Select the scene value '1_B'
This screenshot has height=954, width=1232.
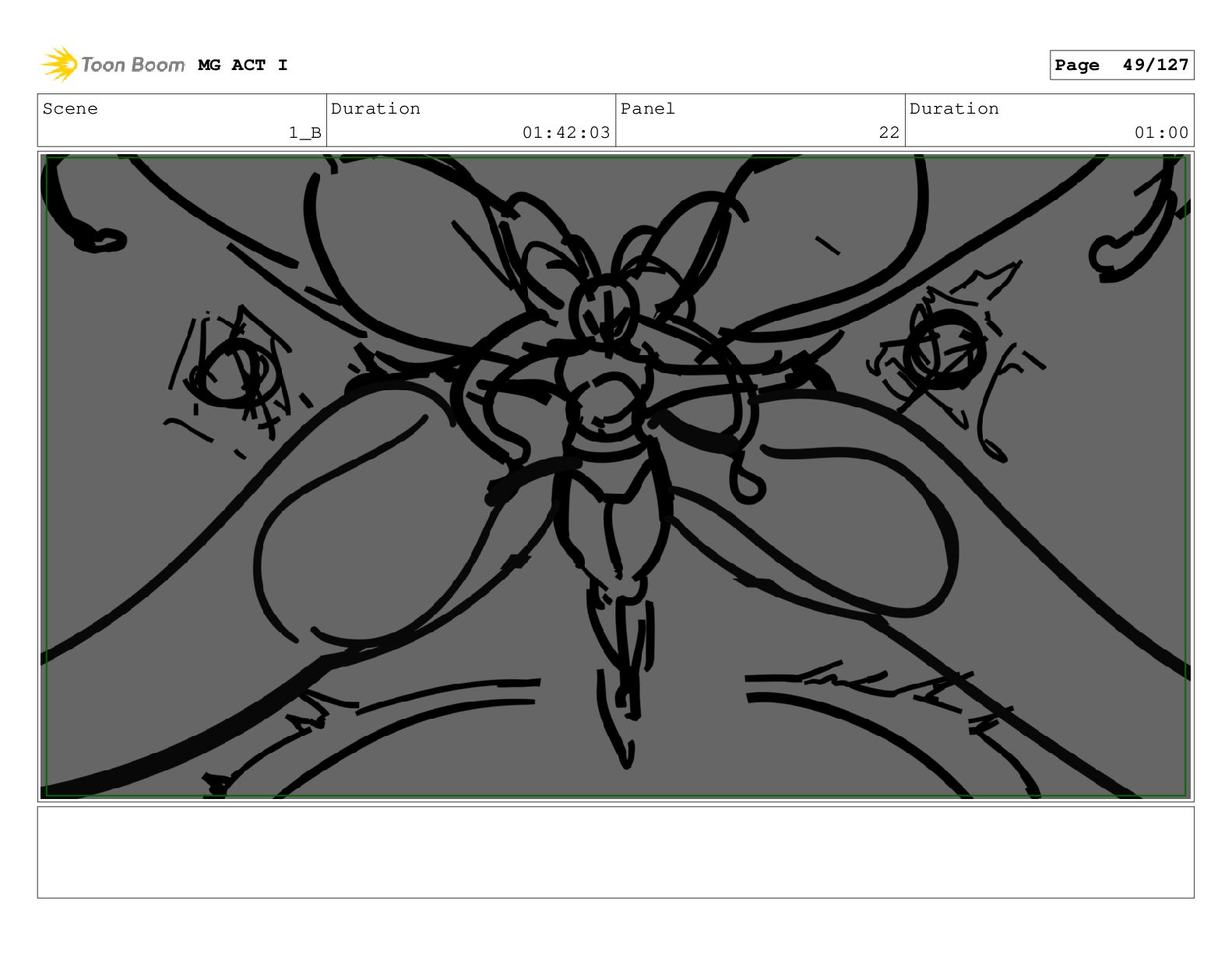tap(305, 133)
